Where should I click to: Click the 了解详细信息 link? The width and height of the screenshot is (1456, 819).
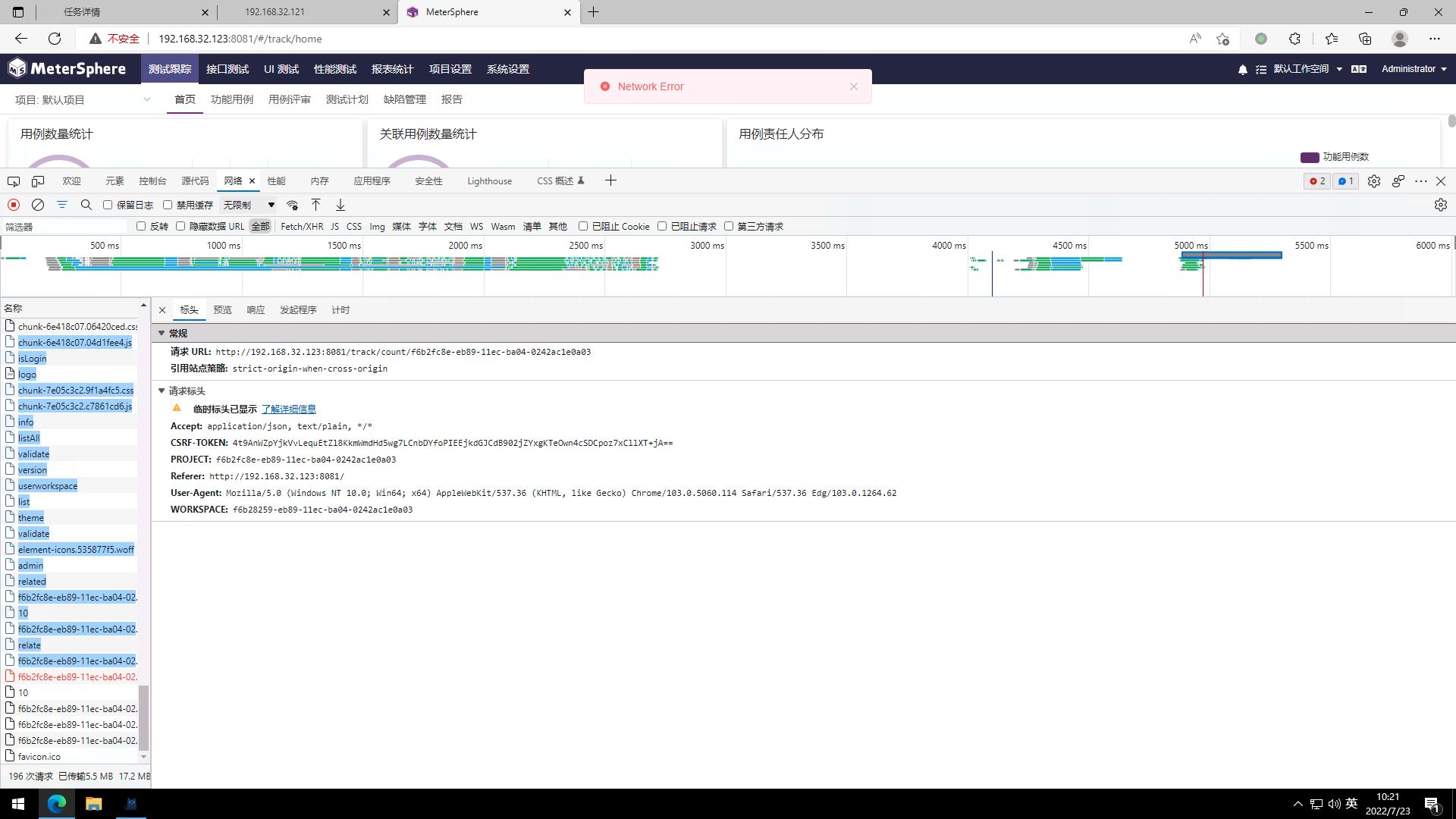[x=288, y=409]
